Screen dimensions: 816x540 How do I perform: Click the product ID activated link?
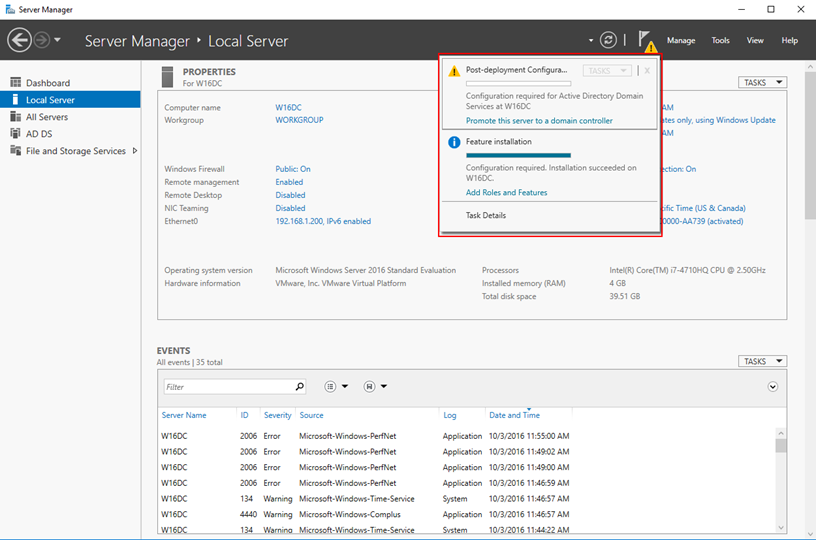[x=703, y=221]
